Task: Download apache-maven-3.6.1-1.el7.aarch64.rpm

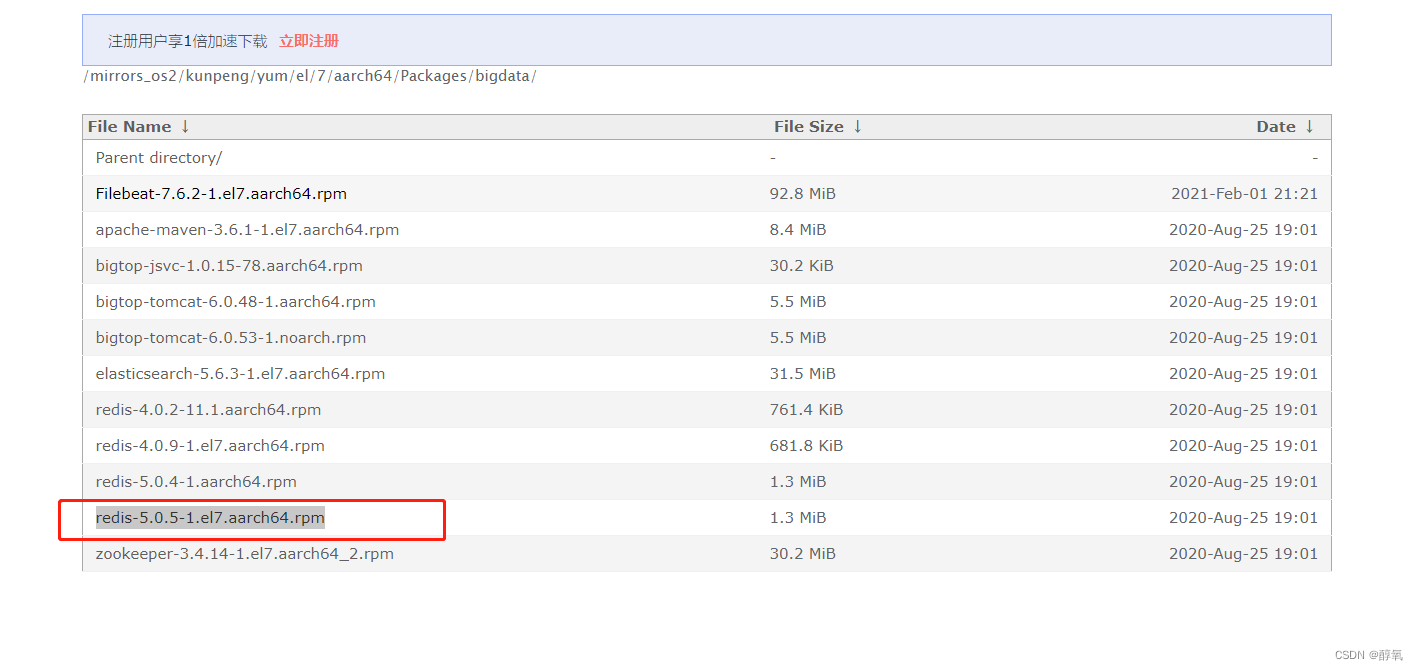Action: (x=247, y=230)
